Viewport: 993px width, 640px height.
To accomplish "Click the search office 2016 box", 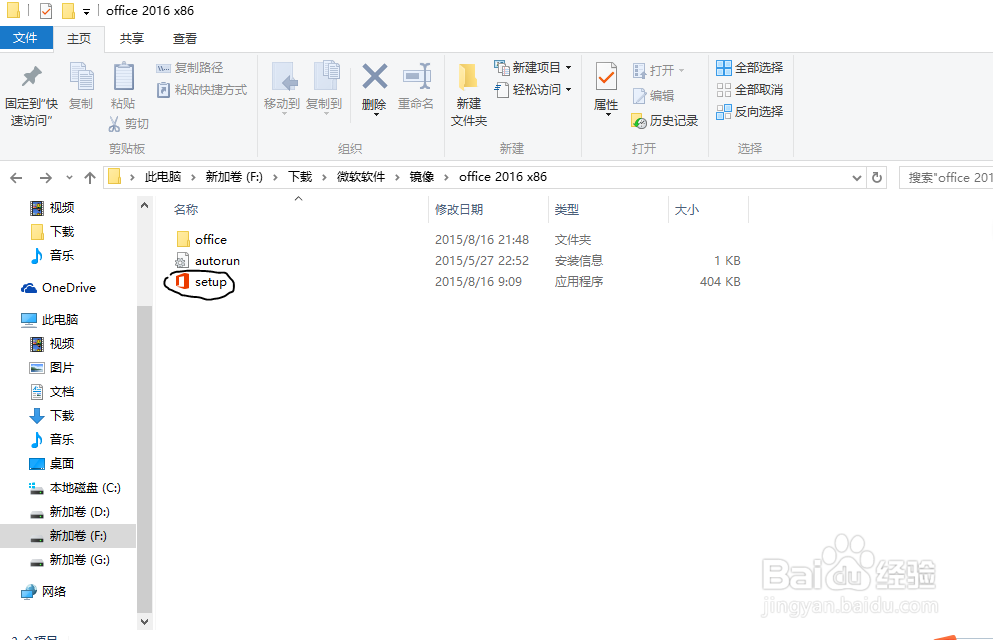I will [x=946, y=178].
